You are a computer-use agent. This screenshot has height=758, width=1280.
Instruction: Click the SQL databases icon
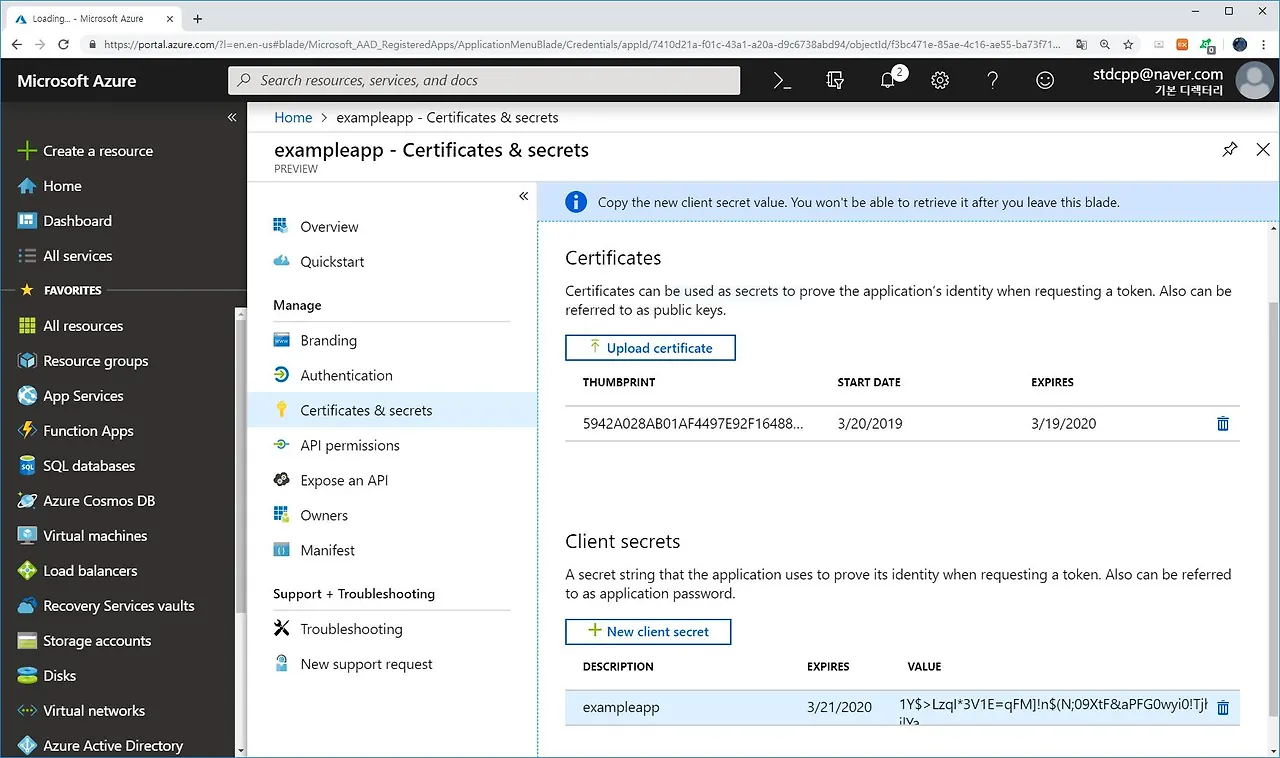[x=27, y=466]
